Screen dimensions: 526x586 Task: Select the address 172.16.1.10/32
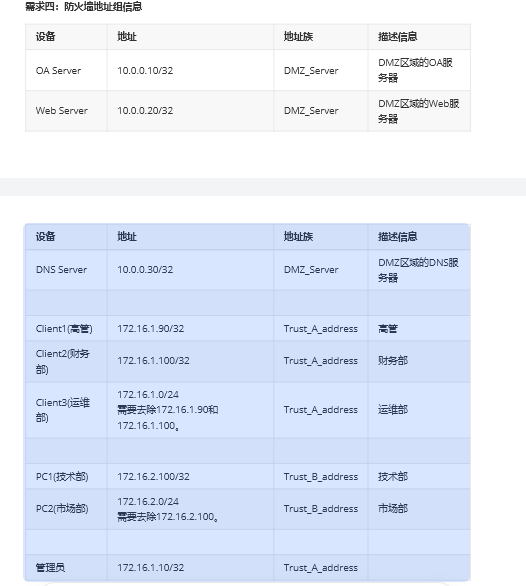(151, 568)
